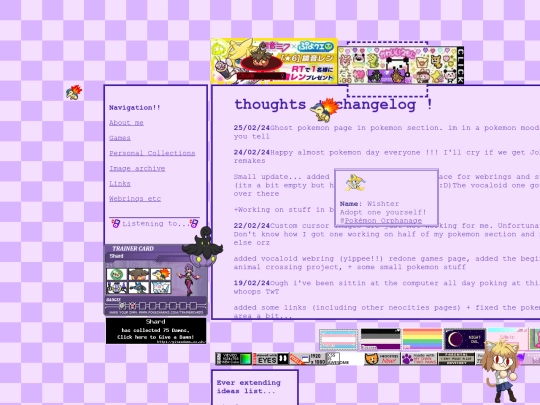This screenshot has height=405, width=540.
Task: Click the 19/02/24 changelog entry date
Action: click(252, 283)
